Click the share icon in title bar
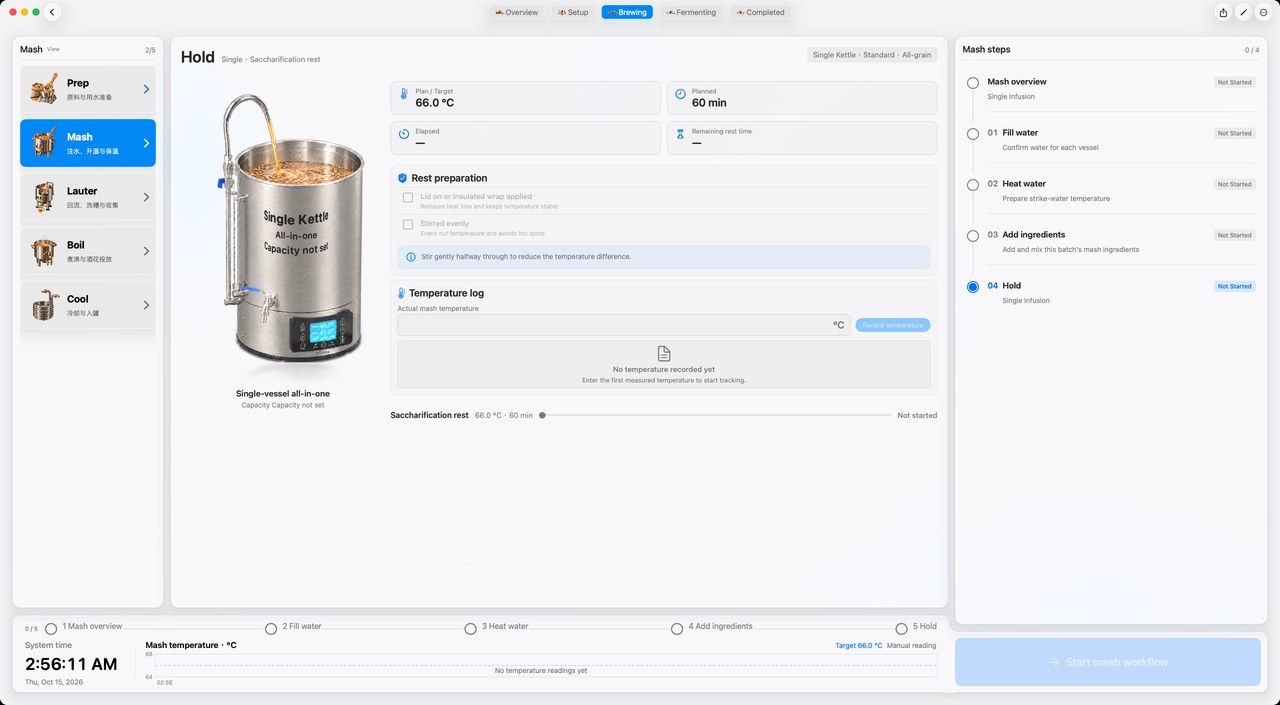1280x705 pixels. pos(1223,12)
